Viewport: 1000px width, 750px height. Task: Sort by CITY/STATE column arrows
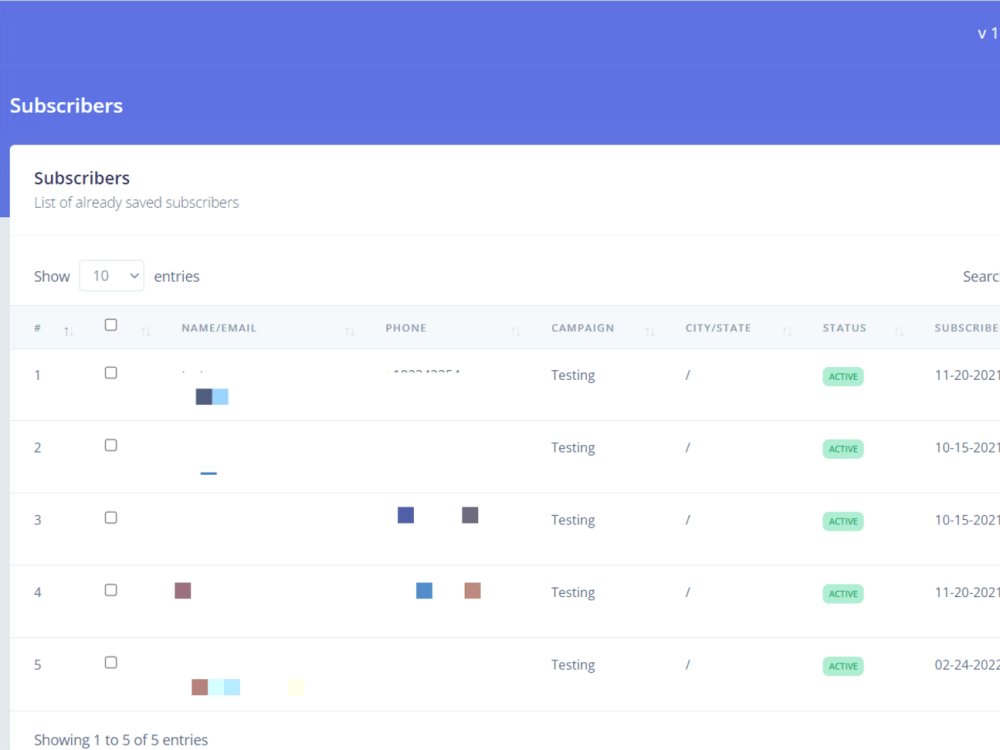pyautogui.click(x=787, y=331)
